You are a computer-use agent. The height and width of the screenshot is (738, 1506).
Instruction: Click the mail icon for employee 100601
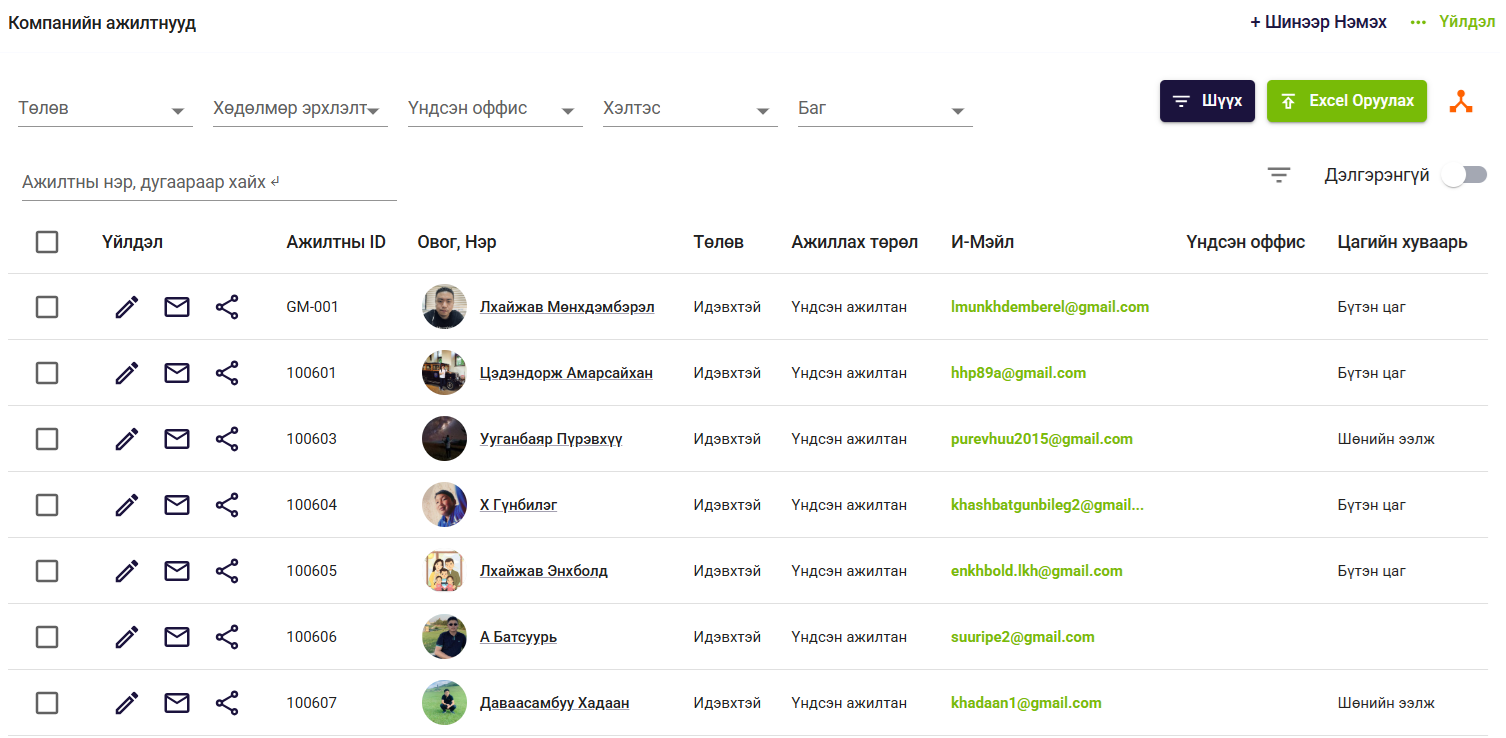click(177, 373)
